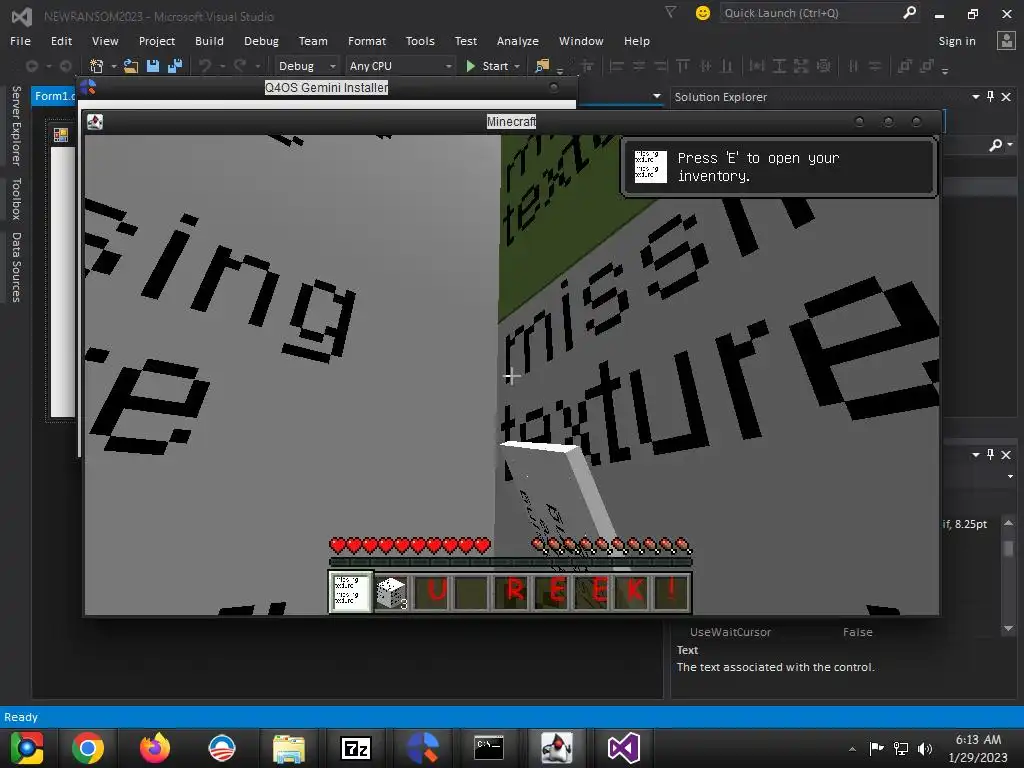
Task: Close the Solution Explorer panel
Action: tap(1006, 97)
